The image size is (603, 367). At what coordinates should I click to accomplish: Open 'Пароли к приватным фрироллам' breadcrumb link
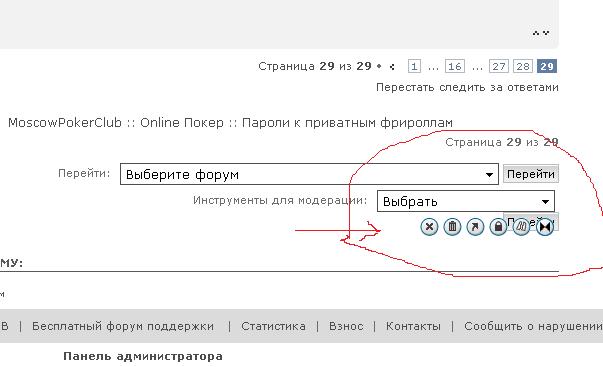347,123
